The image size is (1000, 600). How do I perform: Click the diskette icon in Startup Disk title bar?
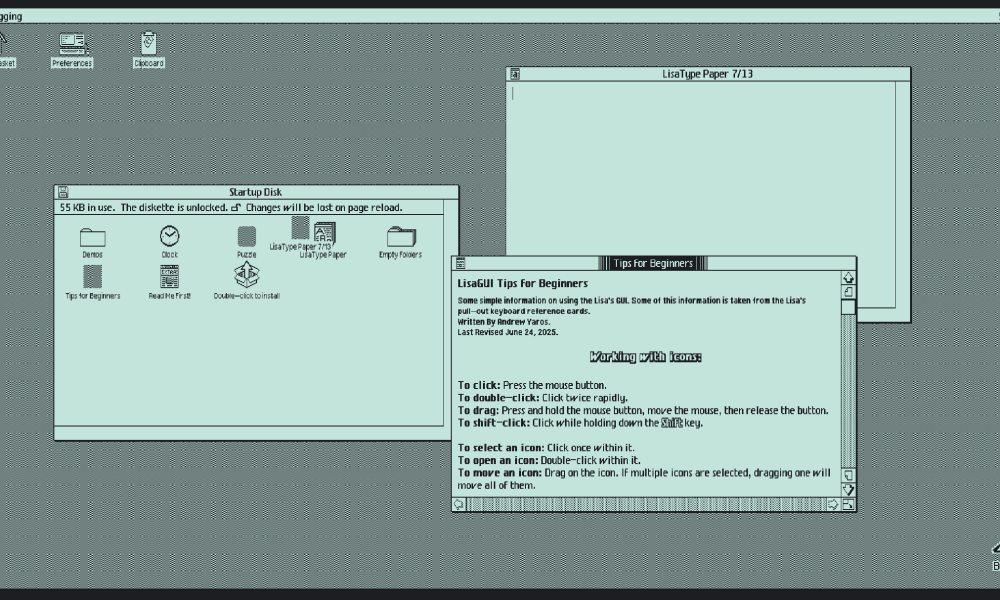(63, 192)
